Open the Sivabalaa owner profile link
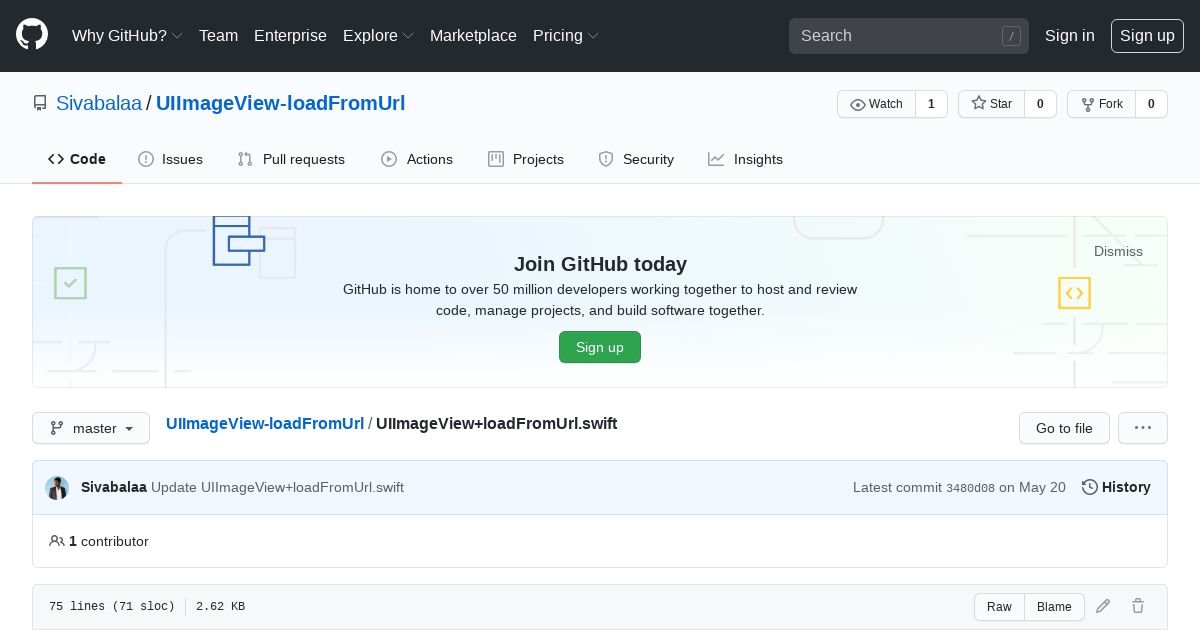The height and width of the screenshot is (630, 1200). (99, 103)
